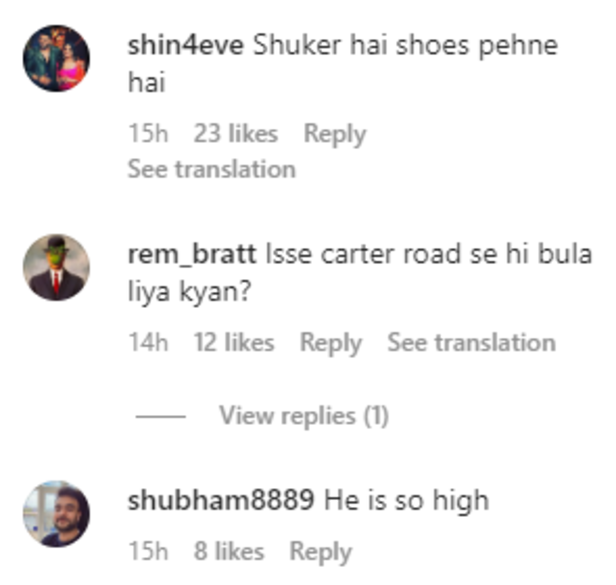Open shubham8889's profile photo
Screen dimensions: 616x585
click(x=57, y=513)
